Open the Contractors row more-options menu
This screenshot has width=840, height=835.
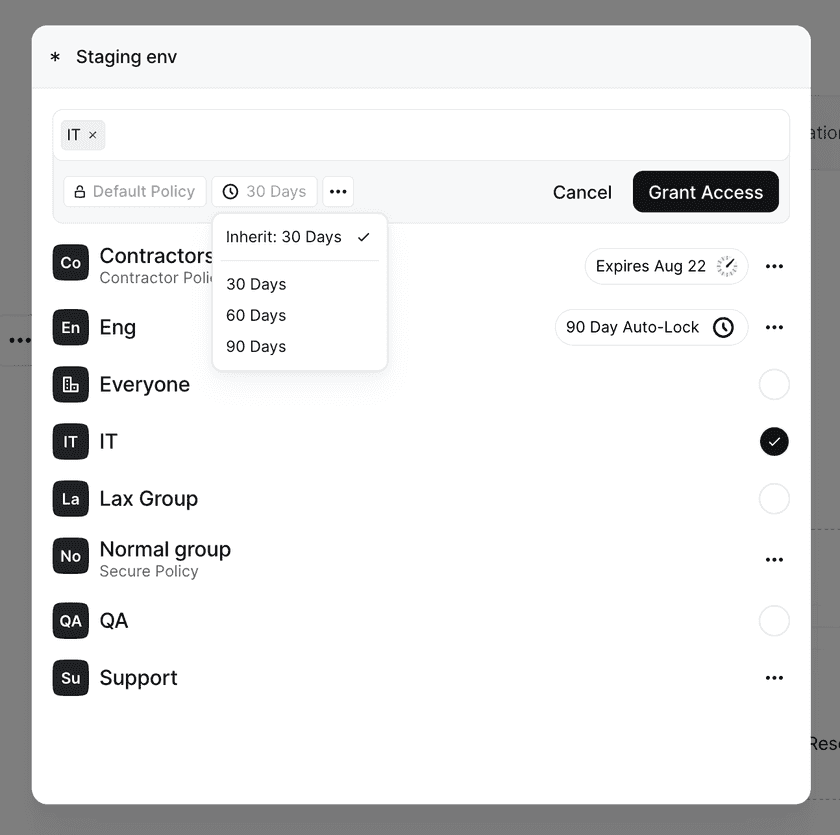[774, 266]
